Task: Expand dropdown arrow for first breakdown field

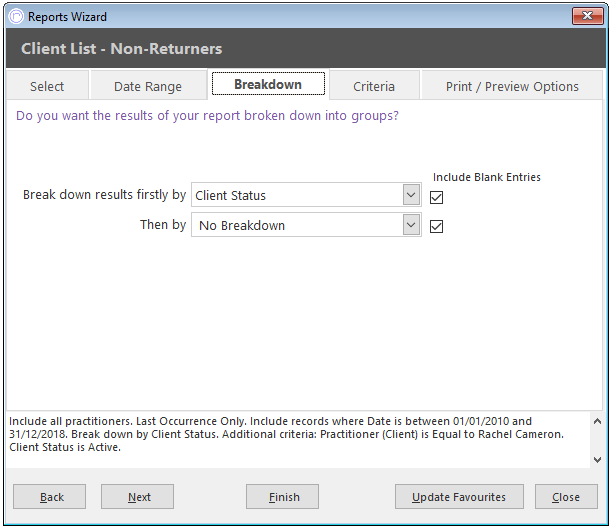Action: click(x=411, y=195)
